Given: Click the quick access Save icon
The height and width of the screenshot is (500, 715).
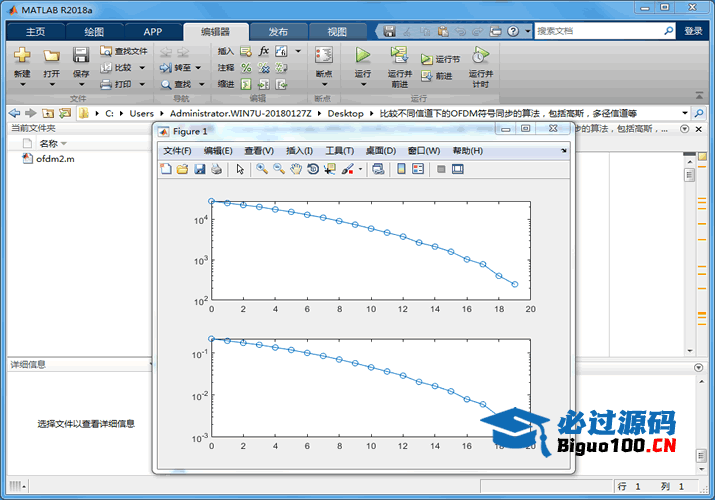Looking at the screenshot, I should tap(389, 31).
